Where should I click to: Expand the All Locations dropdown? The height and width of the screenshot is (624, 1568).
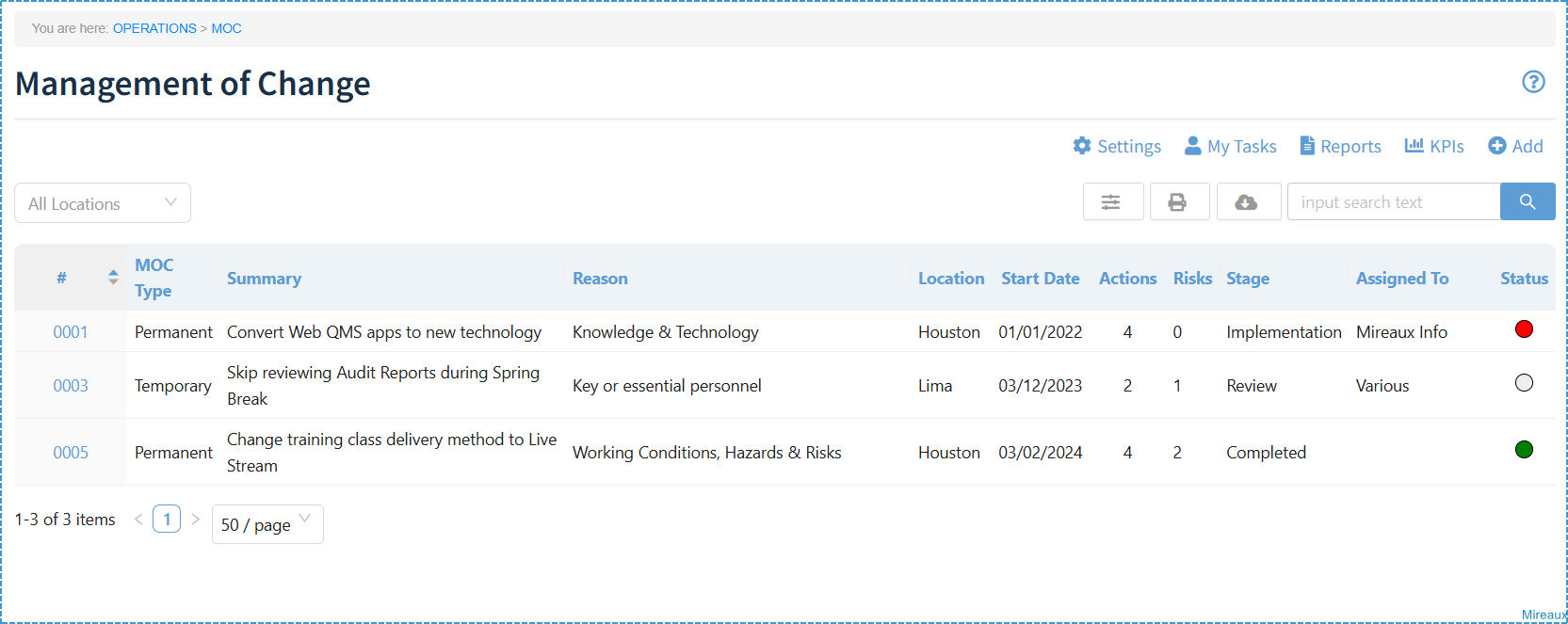point(103,203)
